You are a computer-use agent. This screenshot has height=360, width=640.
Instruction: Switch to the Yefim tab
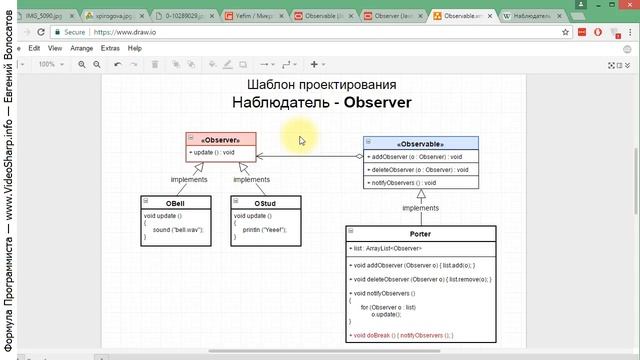point(253,16)
